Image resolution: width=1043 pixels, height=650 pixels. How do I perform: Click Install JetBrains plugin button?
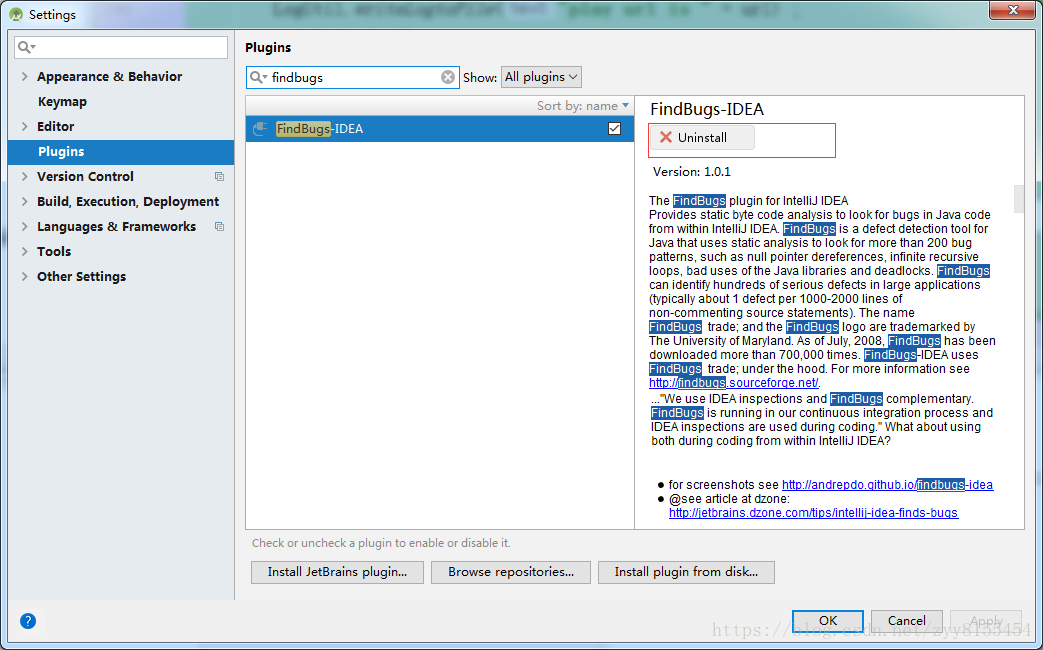337,572
